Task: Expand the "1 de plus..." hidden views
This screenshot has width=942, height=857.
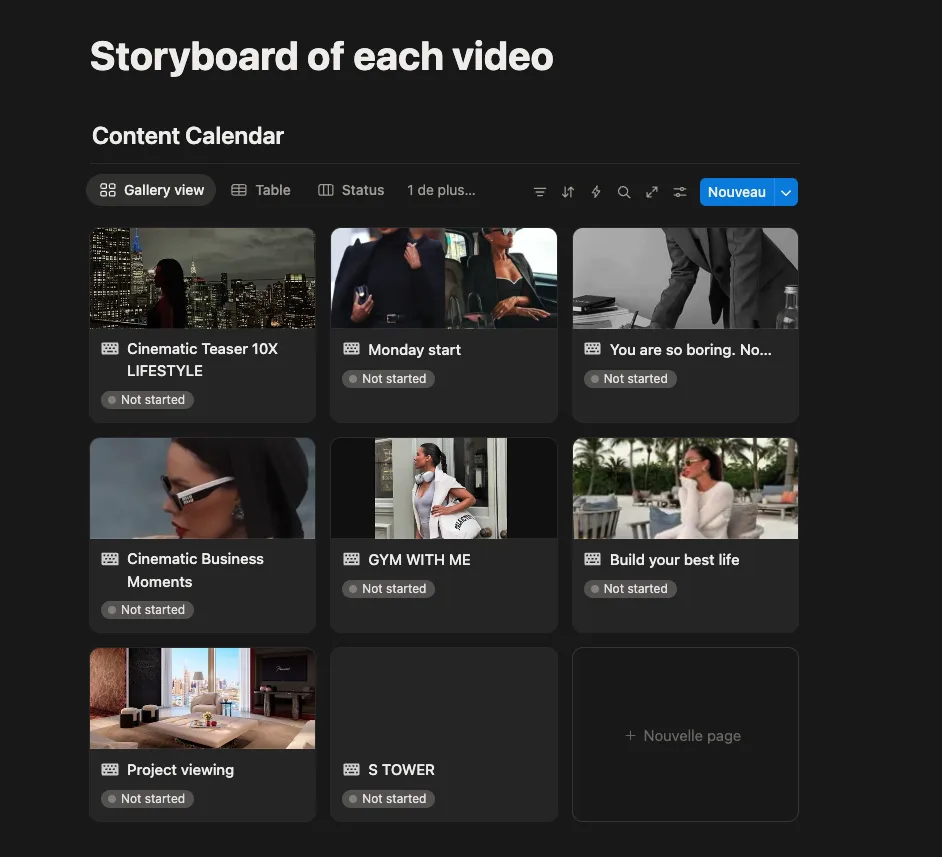Action: click(441, 190)
